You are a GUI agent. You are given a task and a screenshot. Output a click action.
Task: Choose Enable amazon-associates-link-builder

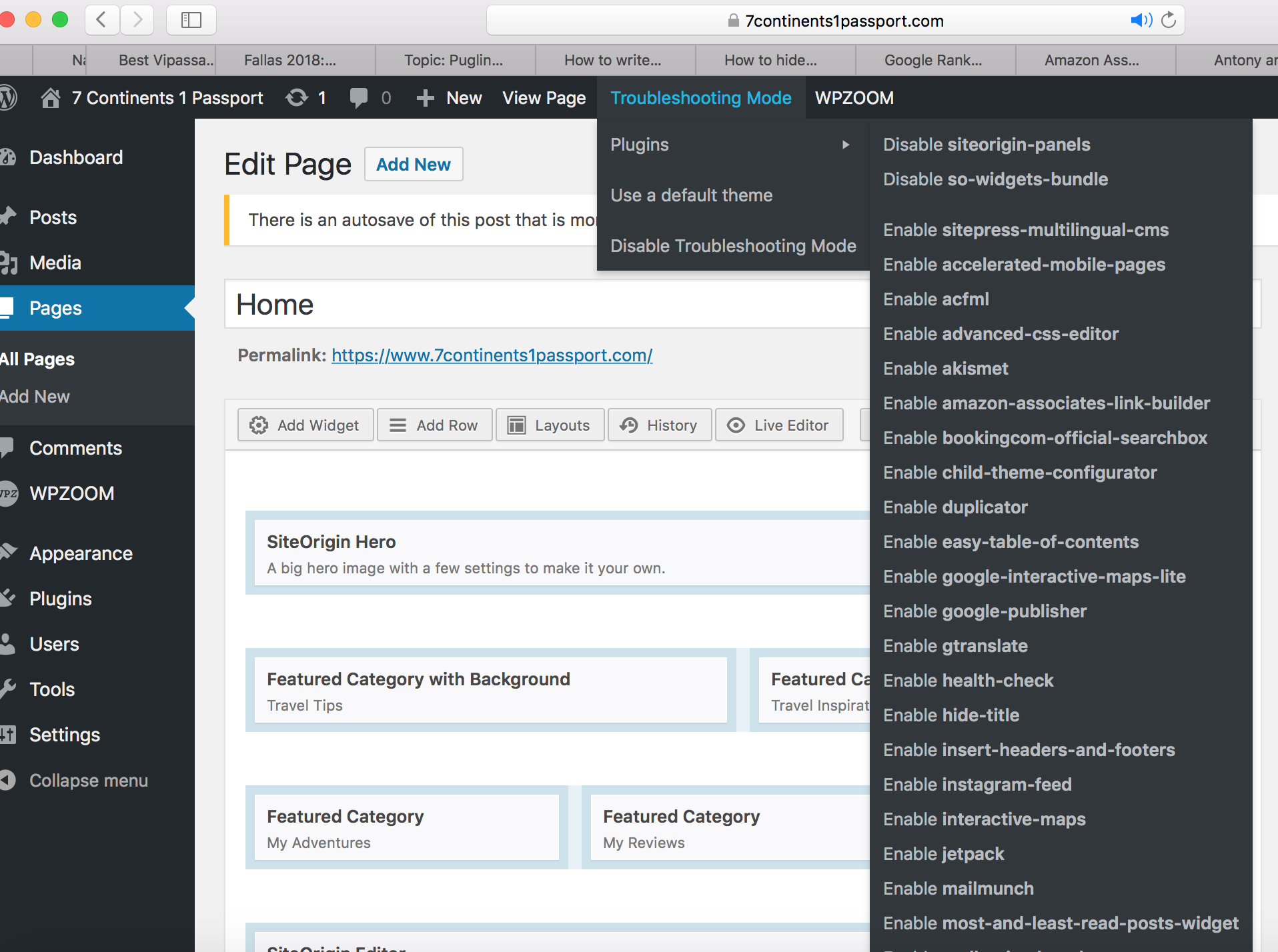(1046, 403)
